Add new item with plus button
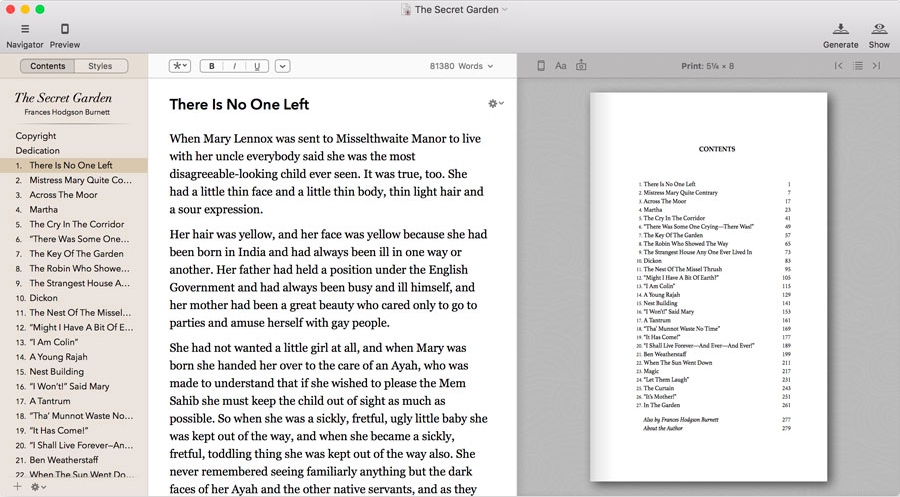900x497 pixels. pyautogui.click(x=17, y=487)
